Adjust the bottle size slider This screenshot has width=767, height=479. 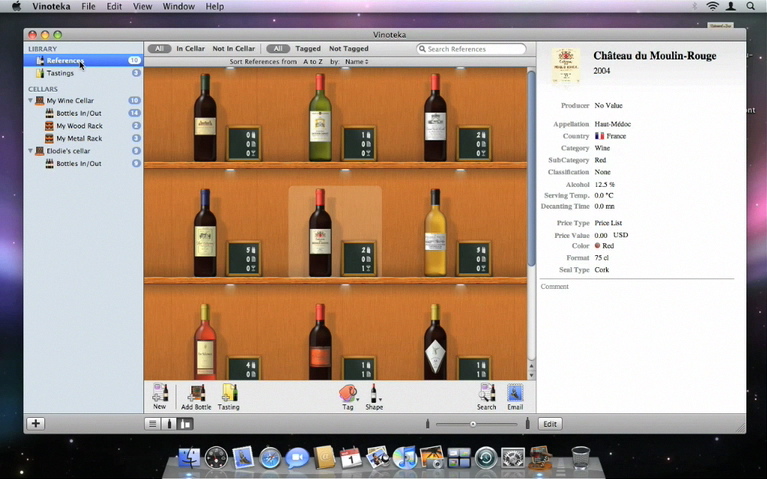pos(473,424)
